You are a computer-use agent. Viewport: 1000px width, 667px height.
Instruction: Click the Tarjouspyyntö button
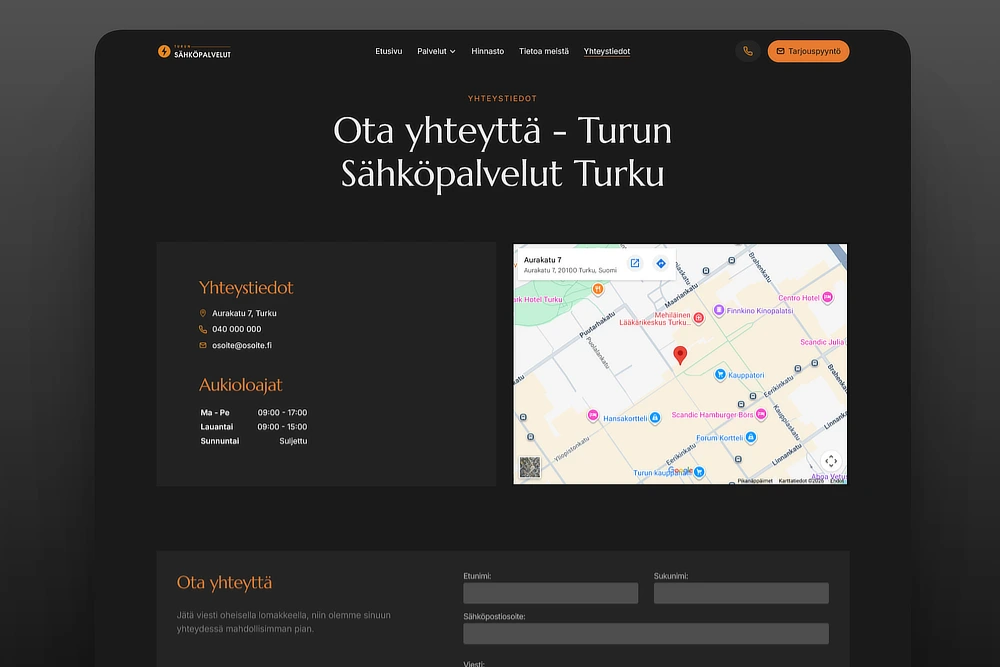click(808, 51)
